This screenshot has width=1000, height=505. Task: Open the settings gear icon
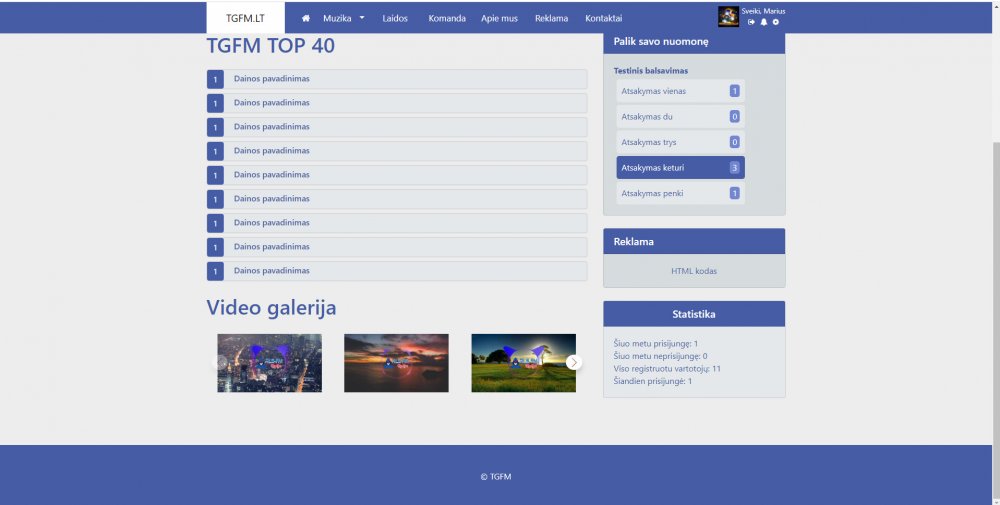pyautogui.click(x=776, y=22)
